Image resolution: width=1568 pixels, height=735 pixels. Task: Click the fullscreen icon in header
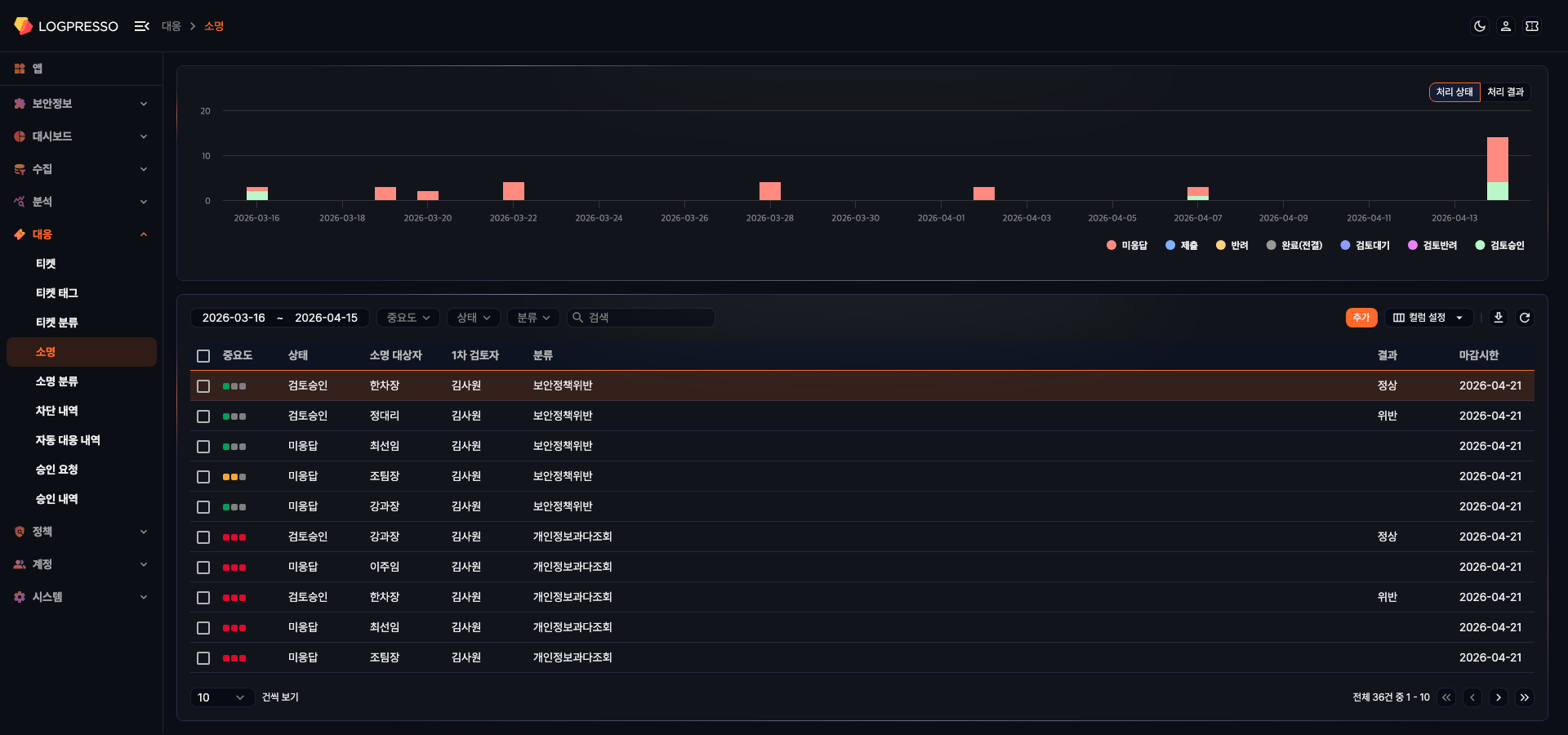(x=1532, y=26)
